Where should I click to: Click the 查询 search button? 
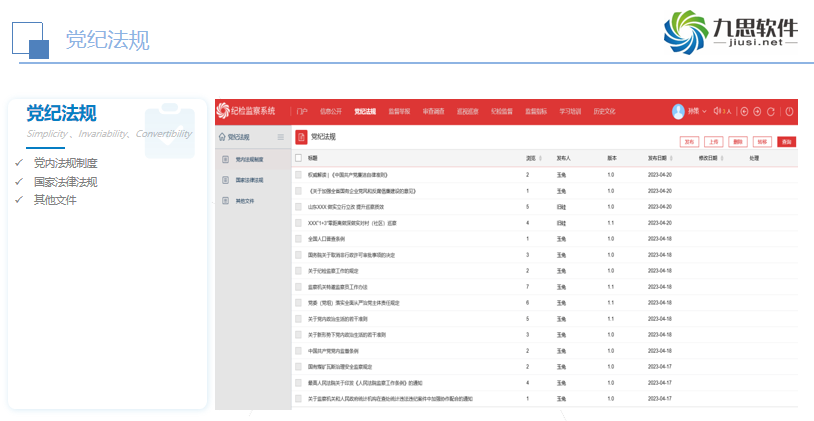(x=787, y=141)
